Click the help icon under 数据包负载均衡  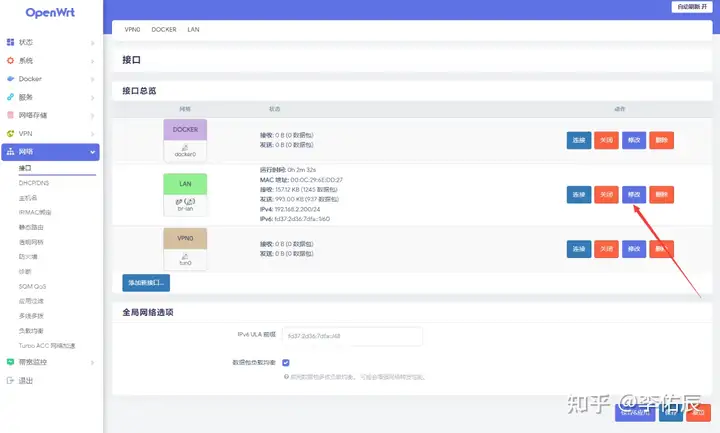pyautogui.click(x=286, y=377)
